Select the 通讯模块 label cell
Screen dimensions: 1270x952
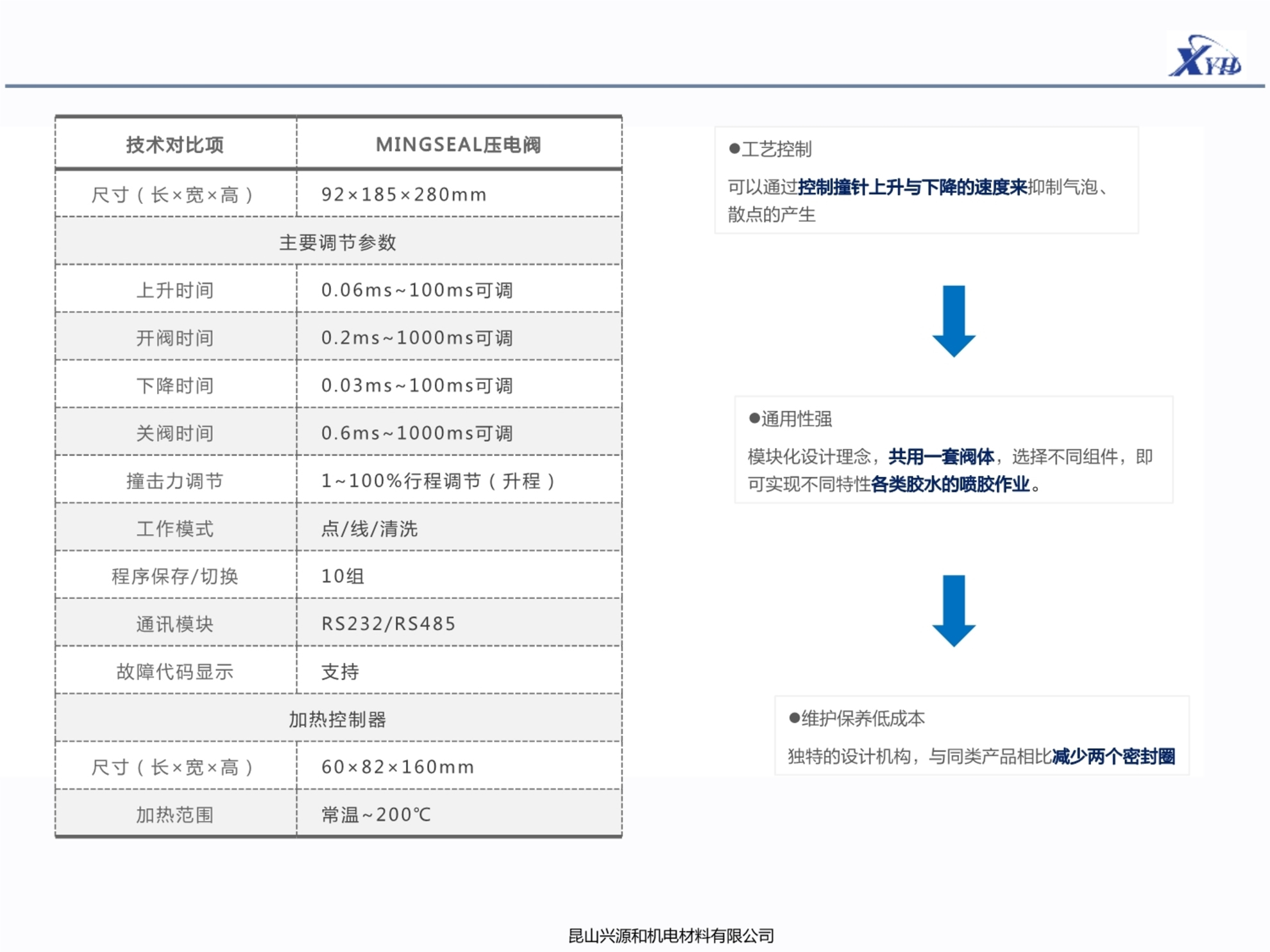click(174, 624)
